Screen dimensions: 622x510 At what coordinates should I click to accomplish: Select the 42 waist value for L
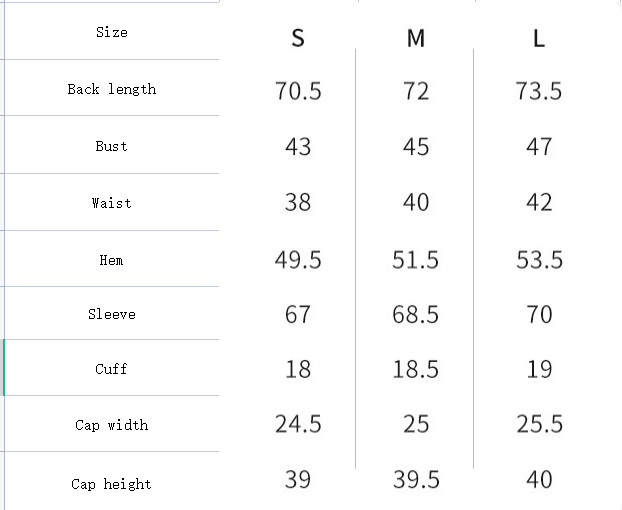[x=539, y=203]
